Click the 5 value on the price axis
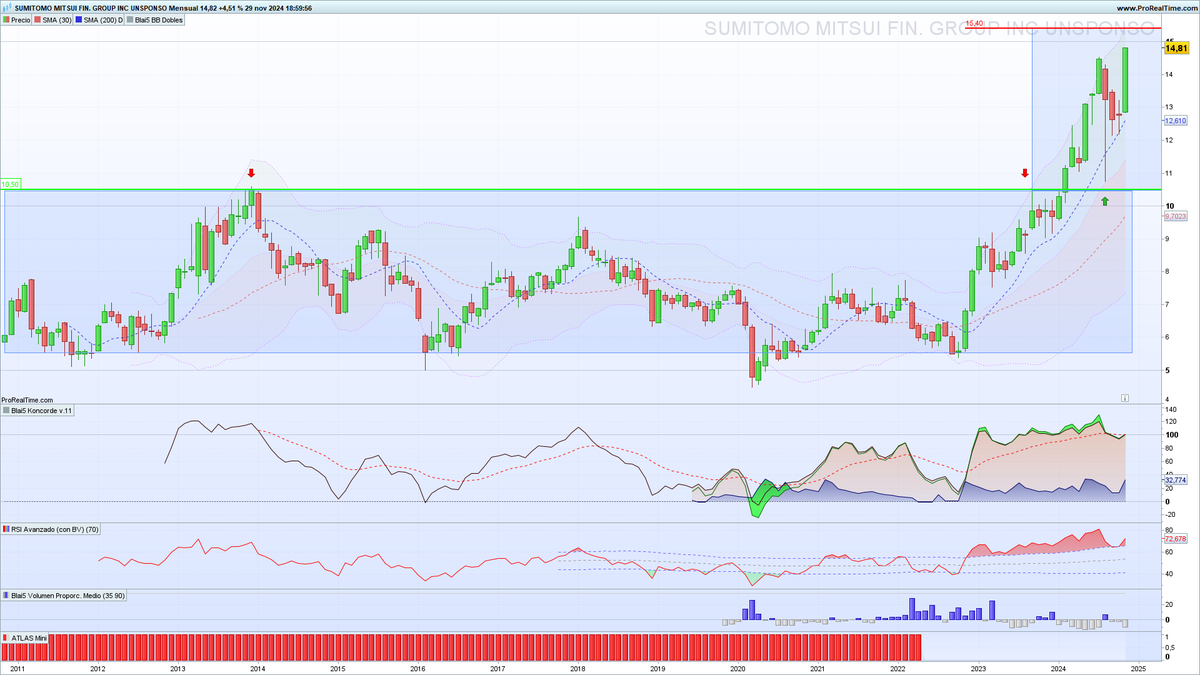 point(1167,371)
